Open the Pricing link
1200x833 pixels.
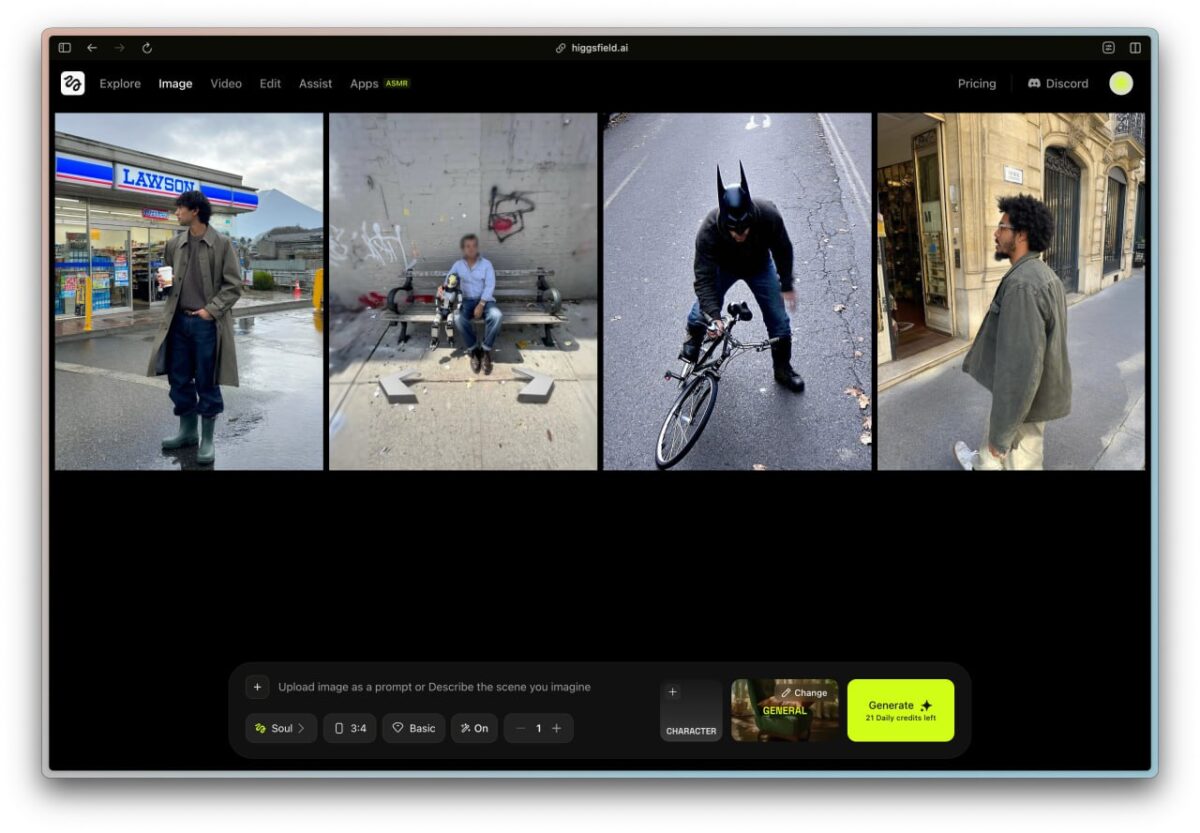976,84
